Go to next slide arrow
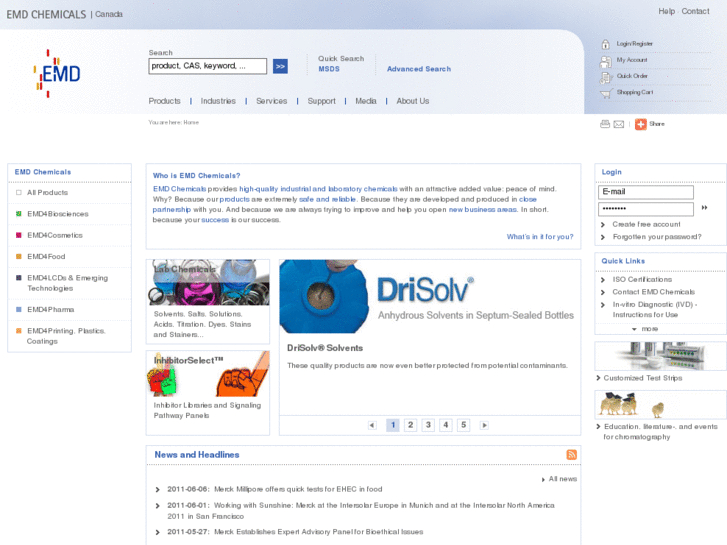This screenshot has height=545, width=727. pos(484,425)
